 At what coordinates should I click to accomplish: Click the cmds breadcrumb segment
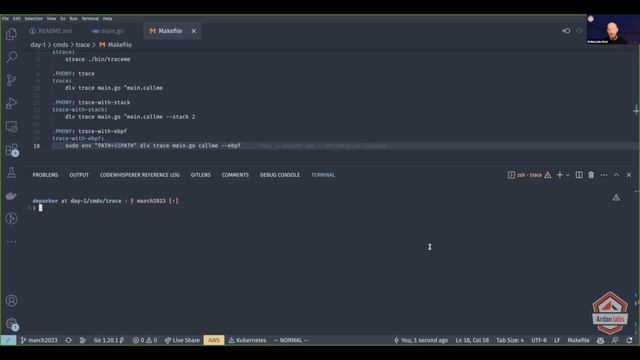point(60,44)
